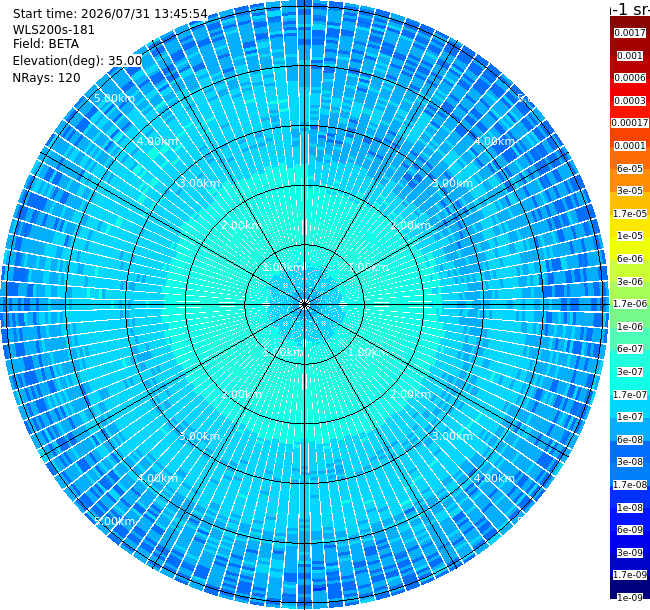Choose the 1.7e-06 green colorbar label
The image size is (650, 610).
click(x=630, y=304)
